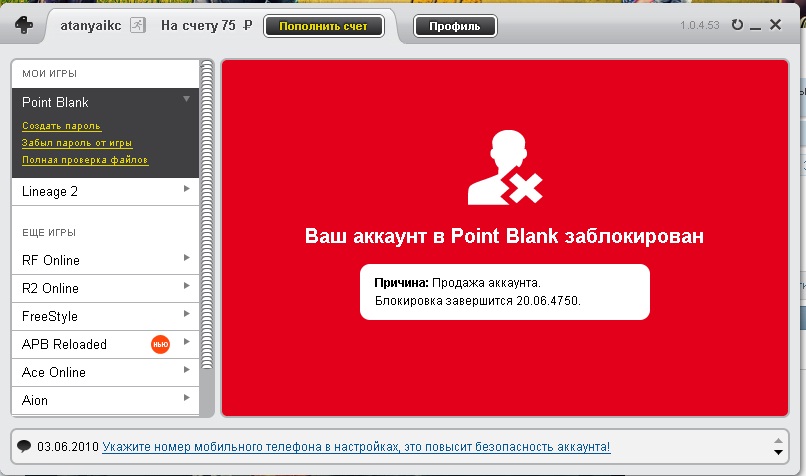This screenshot has width=806, height=476.
Task: Open the Забыл пароль от игры link
Action: coord(77,143)
